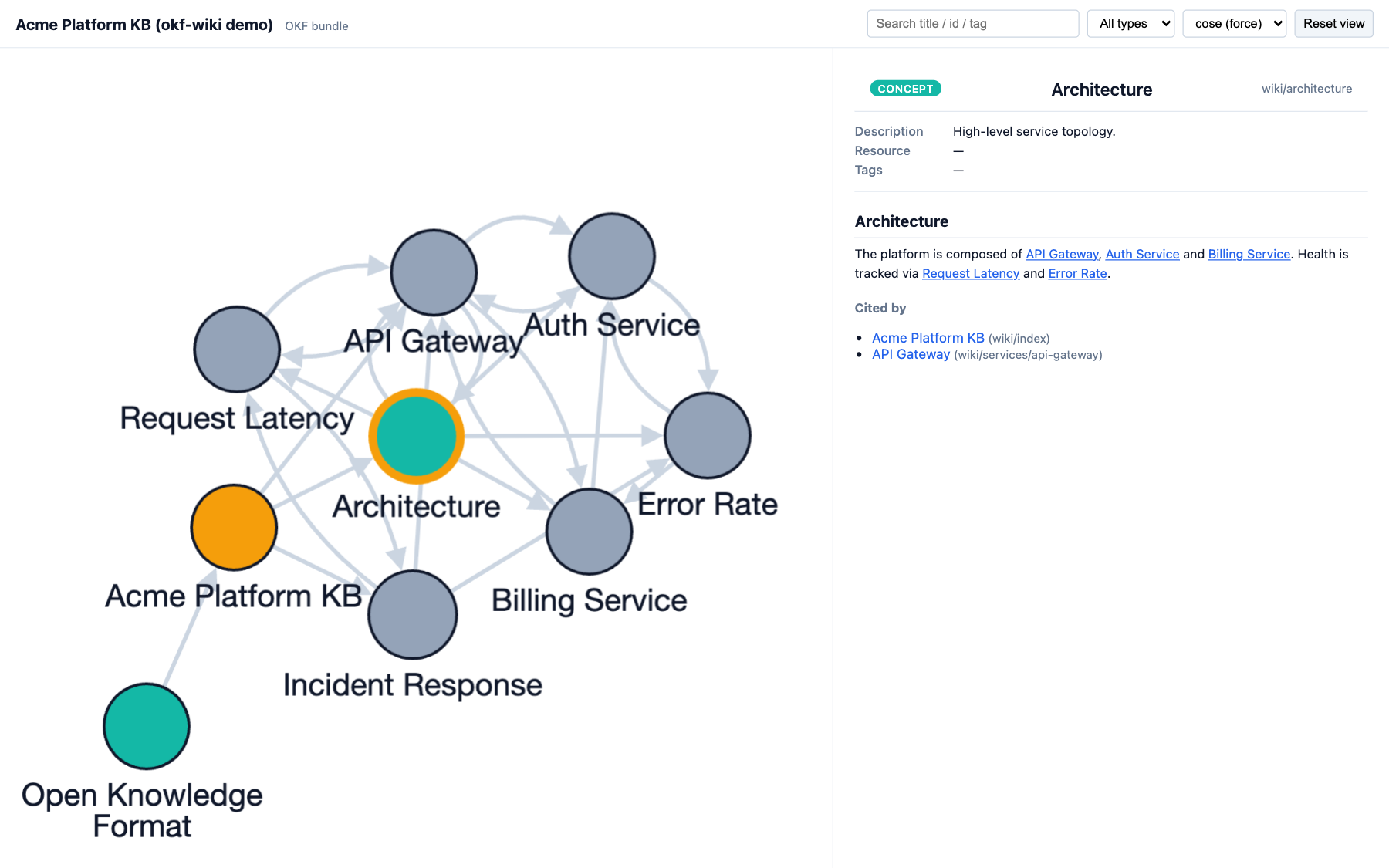
Task: Open Acme Platform KB in Cited by
Action: 928,338
